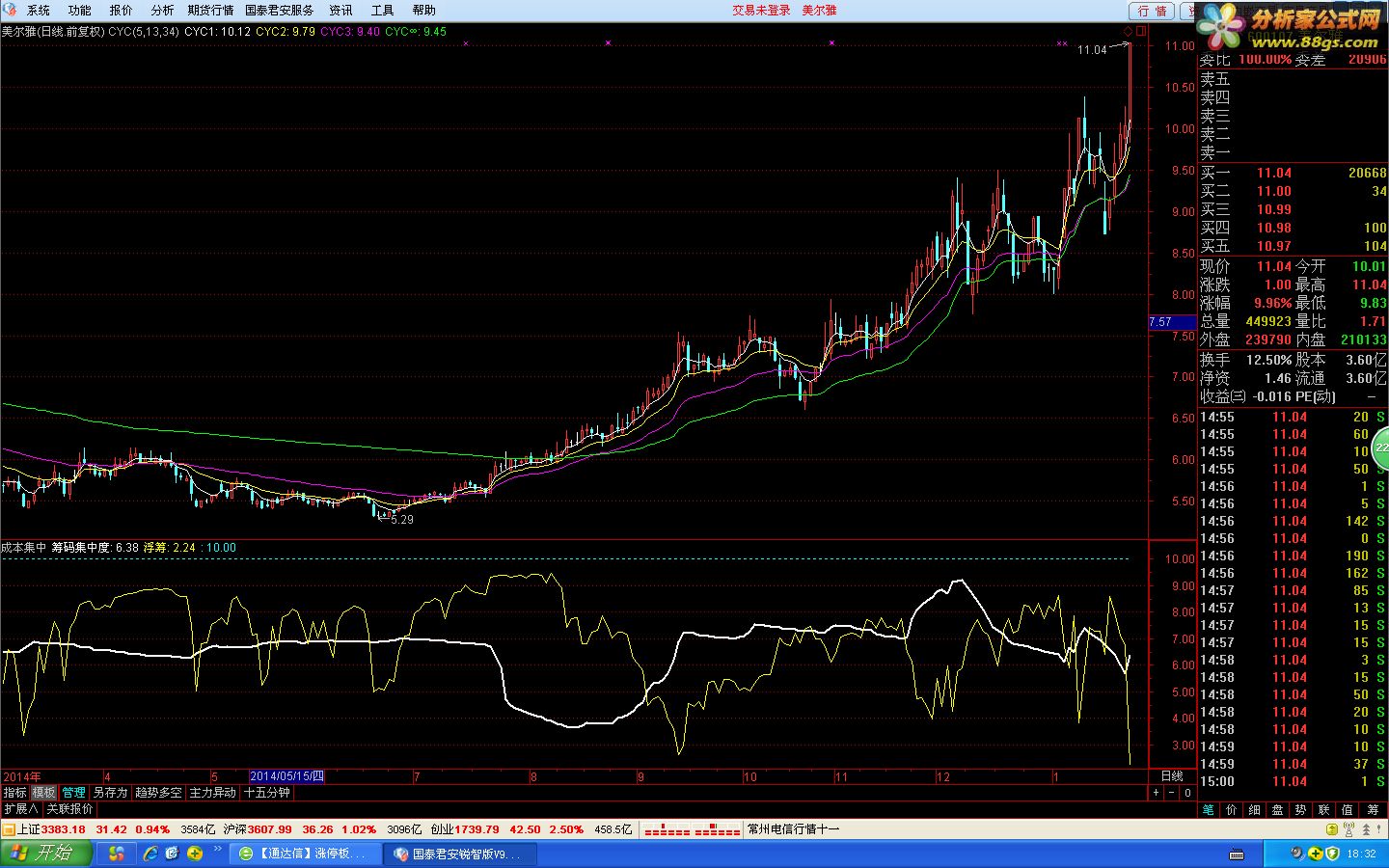Screen dimensions: 1389x868
Task: Select the 主力异动 indicator tab
Action: [212, 792]
